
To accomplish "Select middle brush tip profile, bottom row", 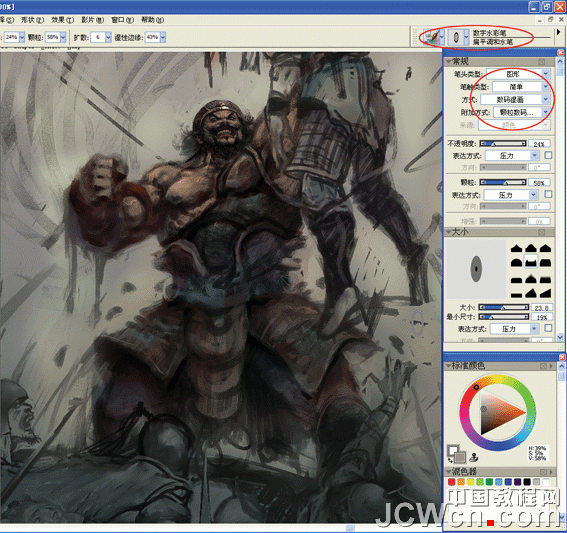I will [530, 293].
